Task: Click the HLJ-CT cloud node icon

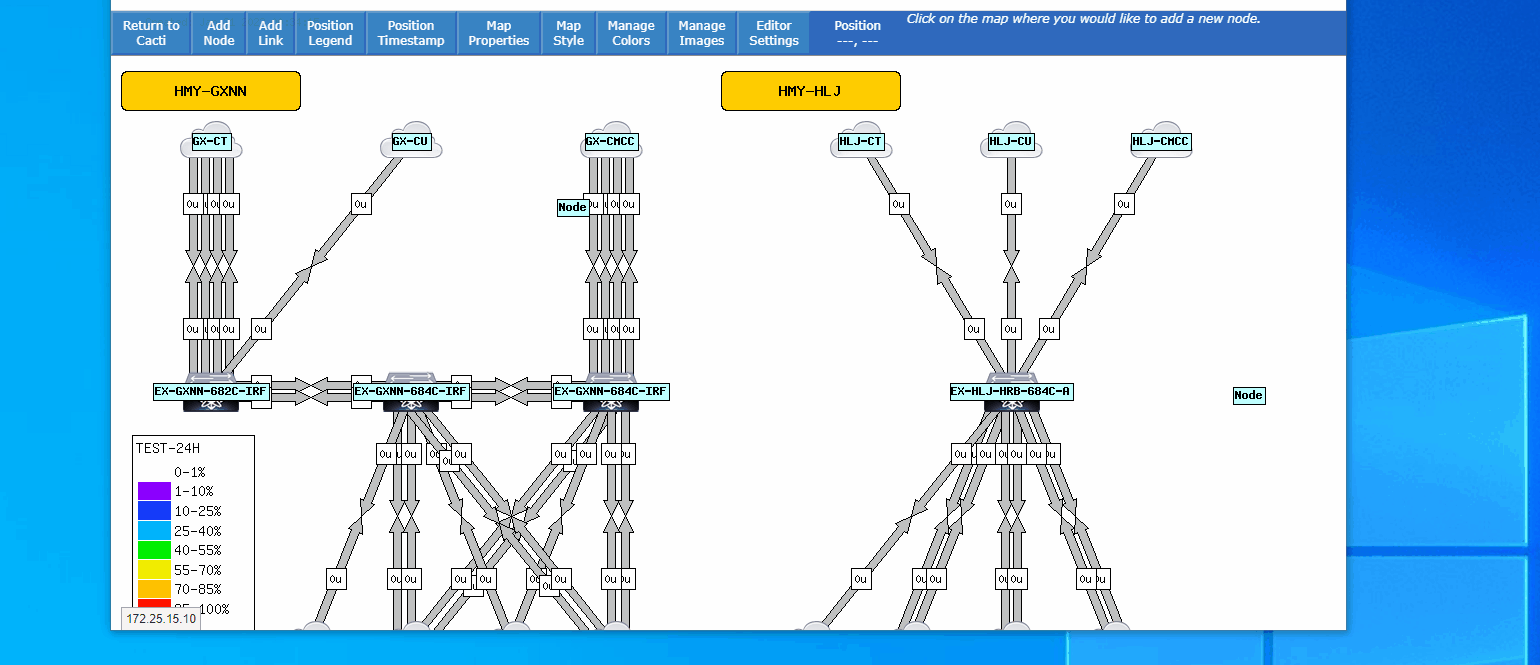Action: pyautogui.click(x=861, y=142)
